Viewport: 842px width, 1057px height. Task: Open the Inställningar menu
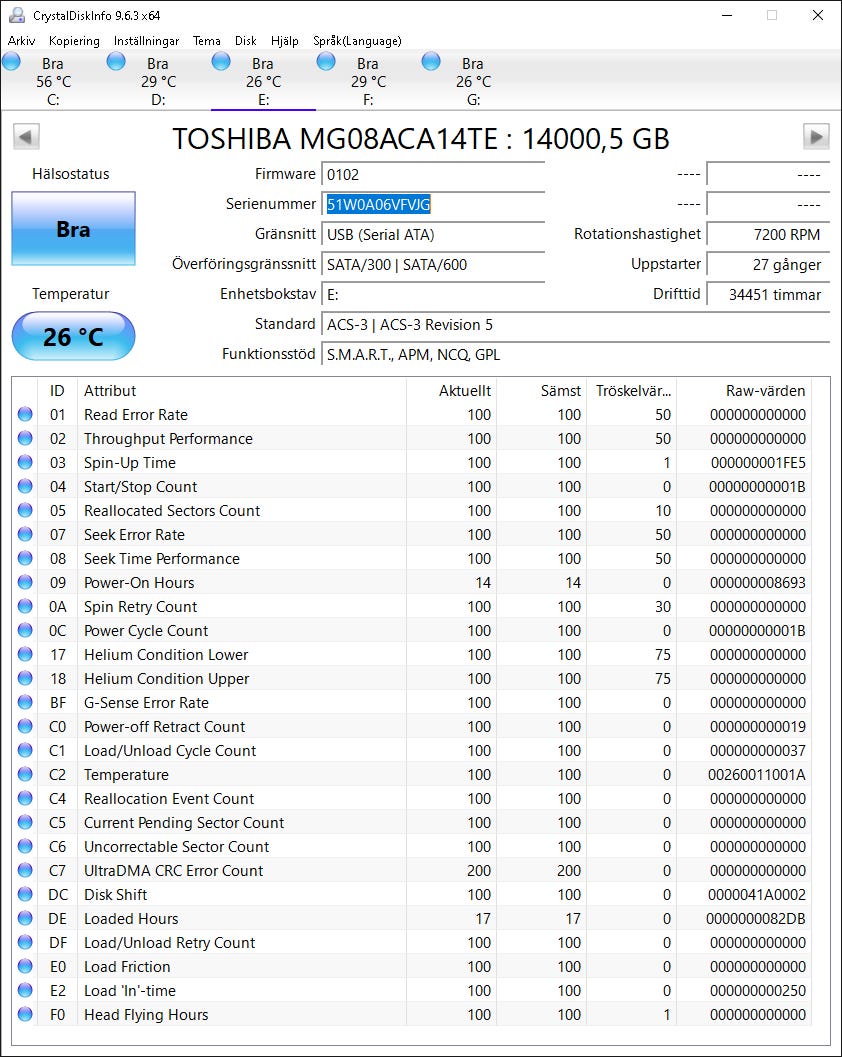point(146,41)
